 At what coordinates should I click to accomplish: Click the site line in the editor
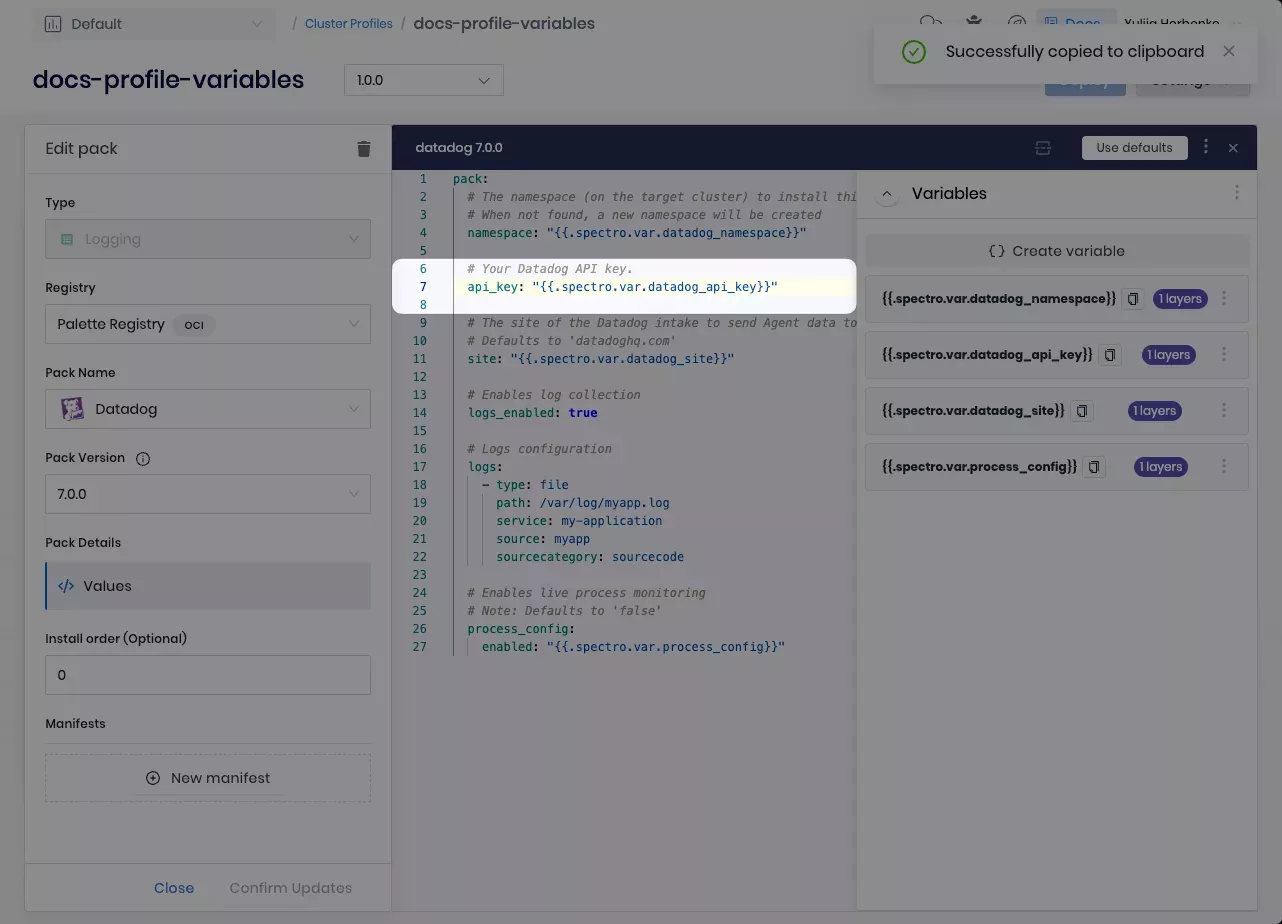(600, 359)
